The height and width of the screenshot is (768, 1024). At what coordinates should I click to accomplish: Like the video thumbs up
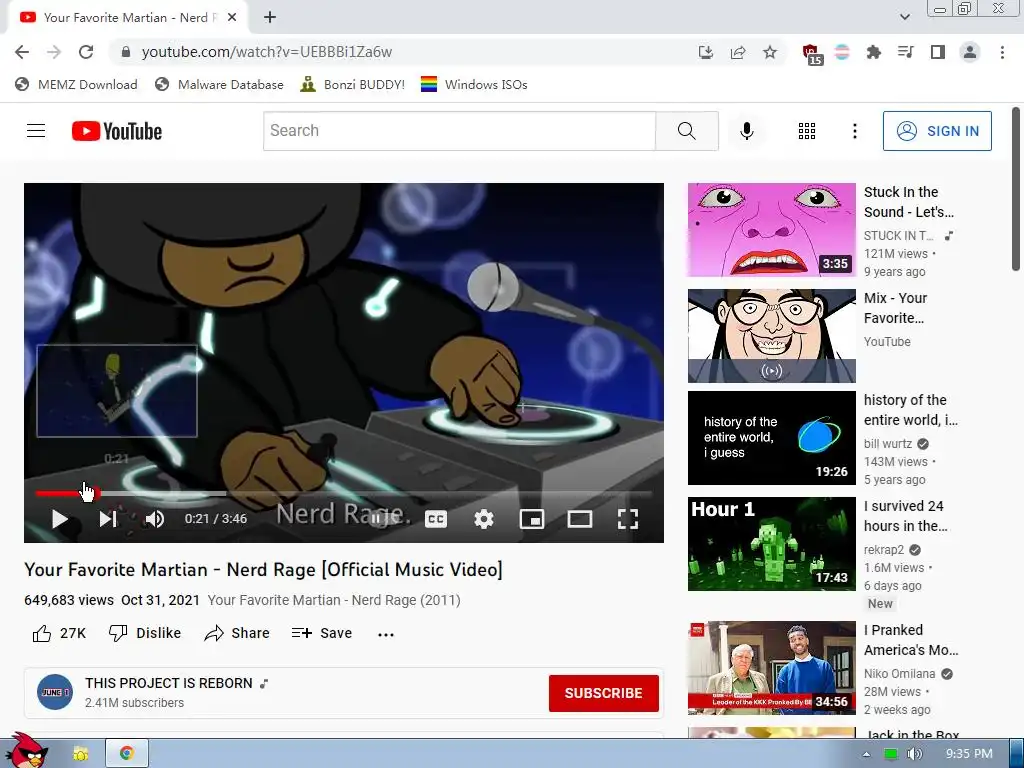point(59,633)
